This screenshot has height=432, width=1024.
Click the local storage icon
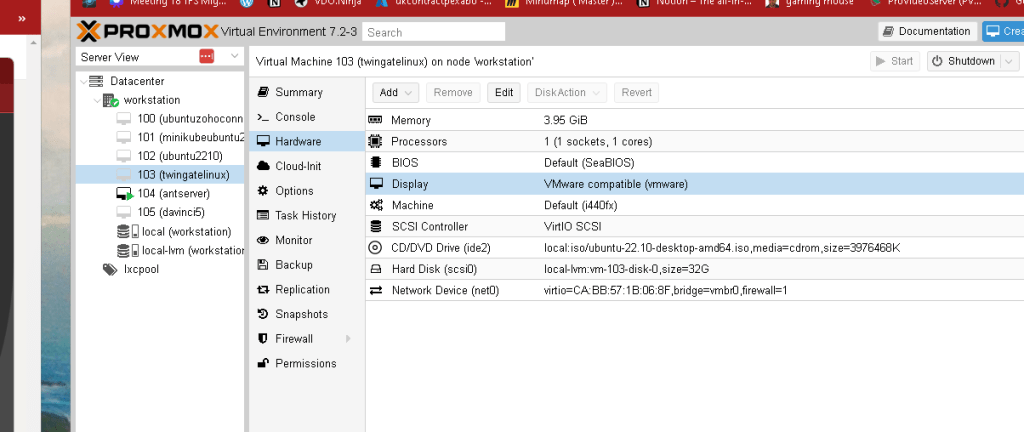[x=127, y=232]
